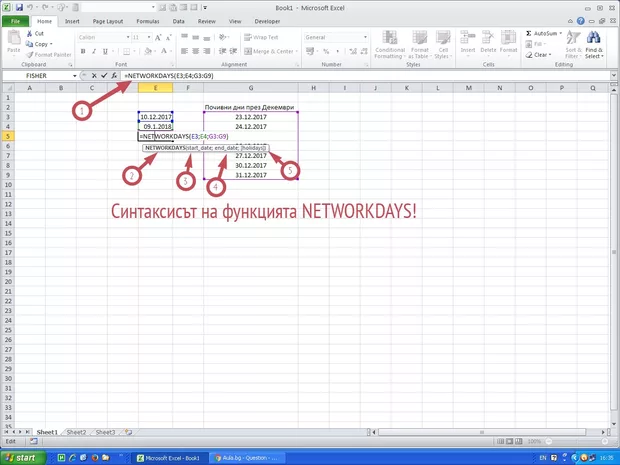
Task: Center text horizontally in Alignment group
Action: (x=195, y=51)
